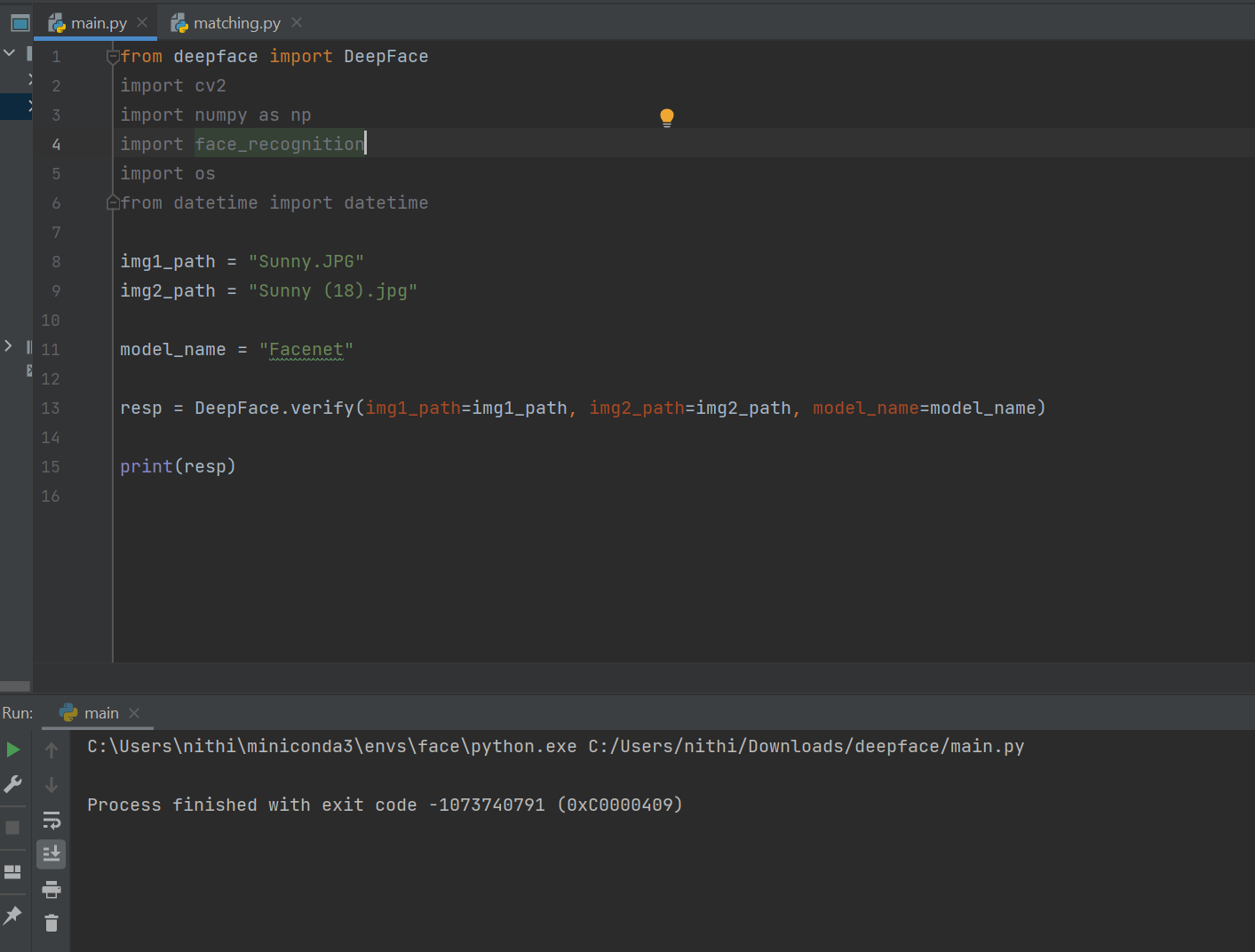Navigate up the stack trace with up arrow

(52, 750)
